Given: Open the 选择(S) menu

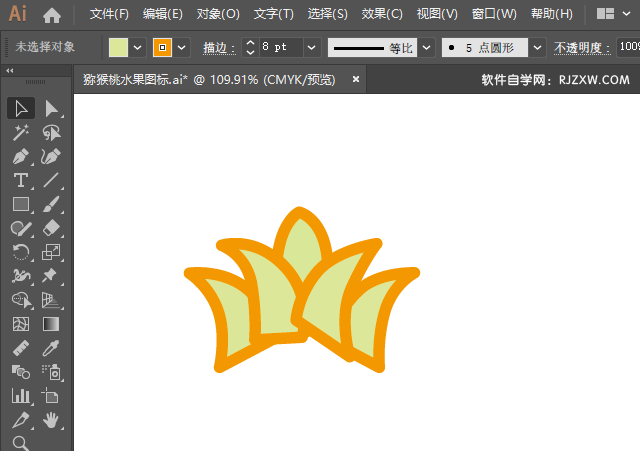Looking at the screenshot, I should coord(327,14).
